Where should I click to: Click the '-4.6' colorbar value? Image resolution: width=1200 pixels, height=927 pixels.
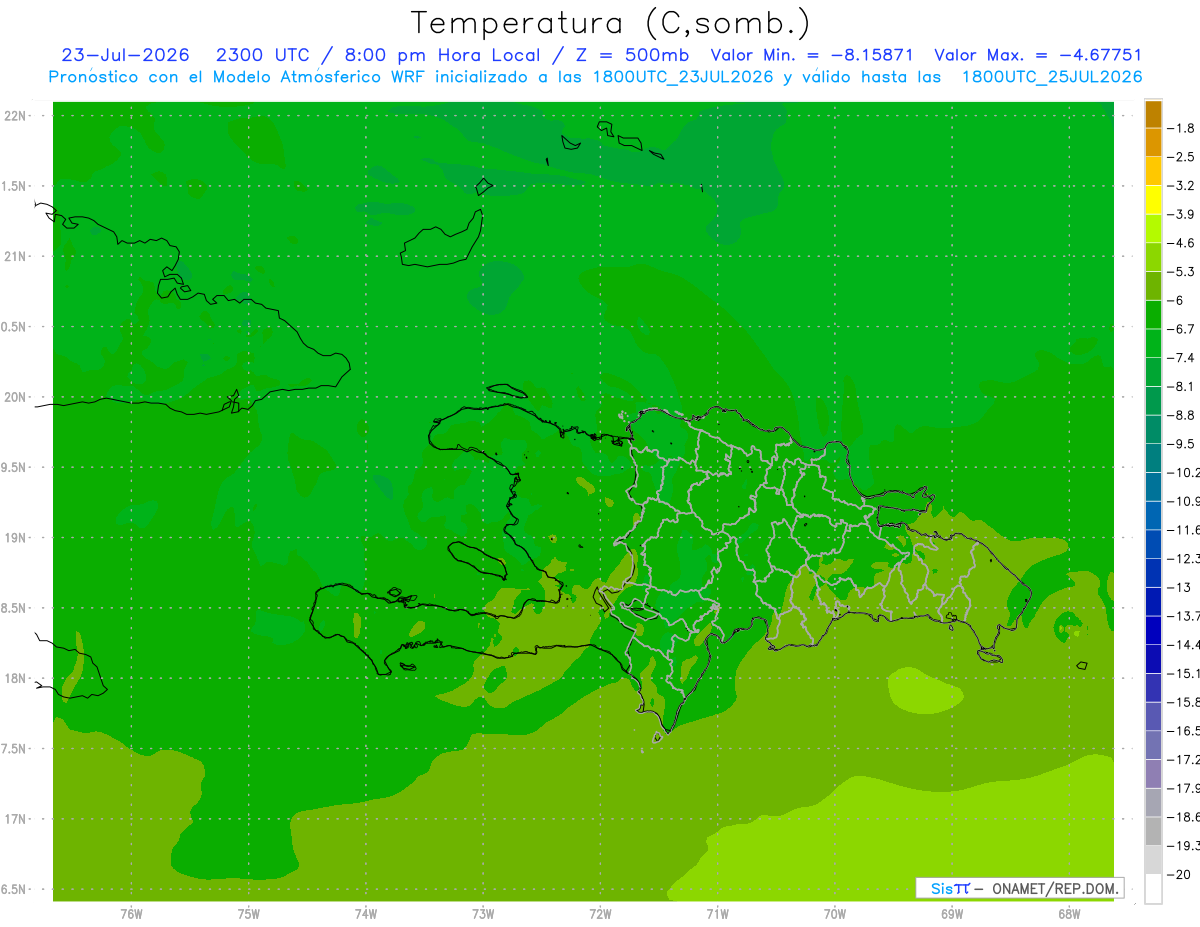(x=1181, y=243)
